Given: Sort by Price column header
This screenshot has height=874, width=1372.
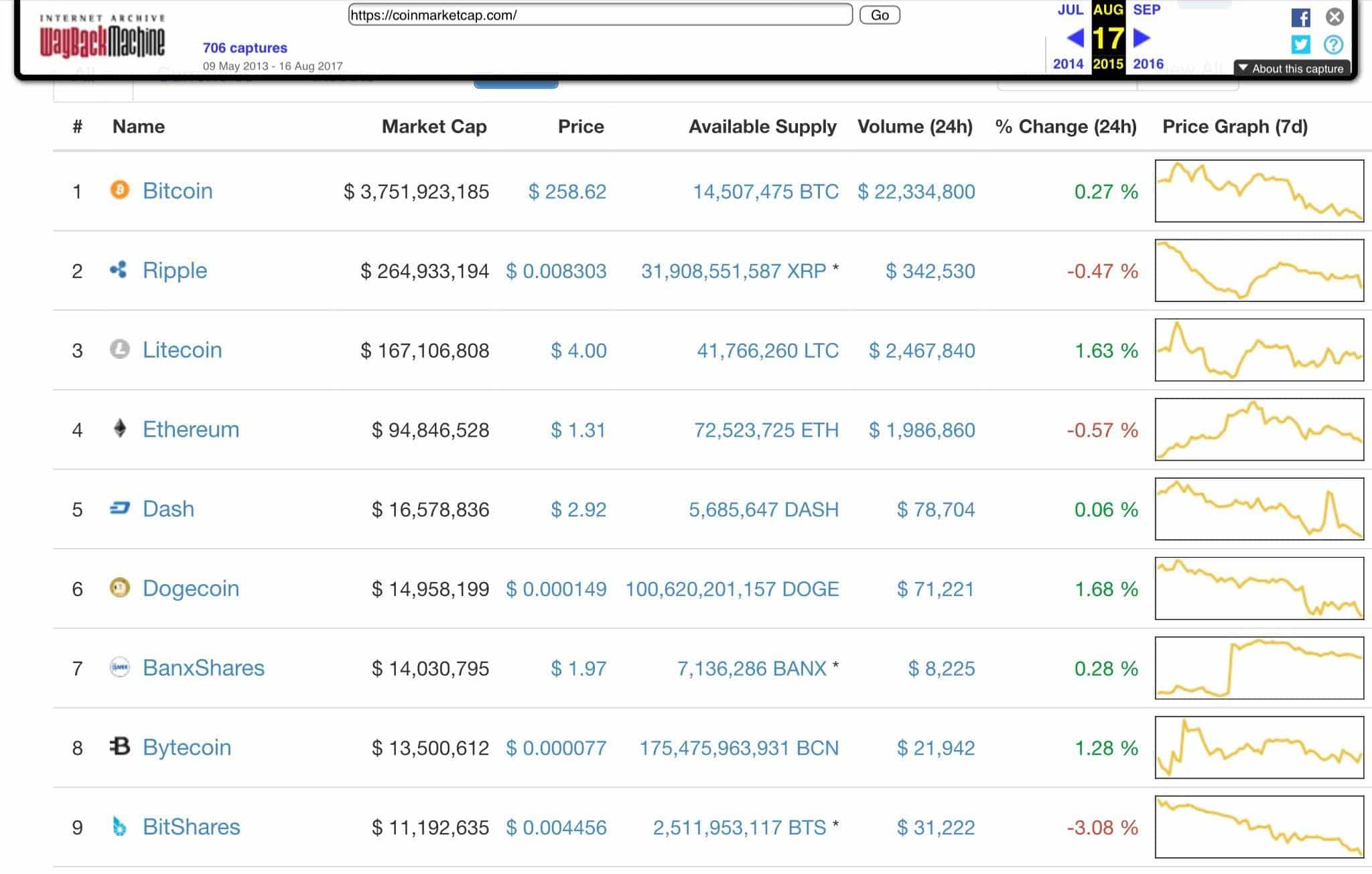Looking at the screenshot, I should coord(581,127).
